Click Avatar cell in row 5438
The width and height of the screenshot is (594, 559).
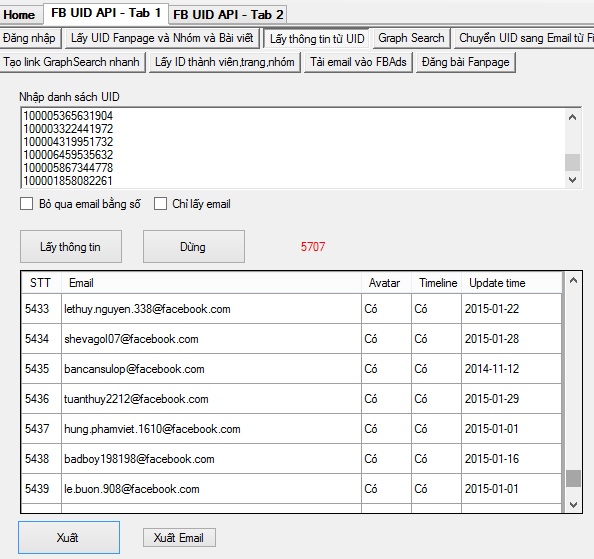click(x=386, y=459)
